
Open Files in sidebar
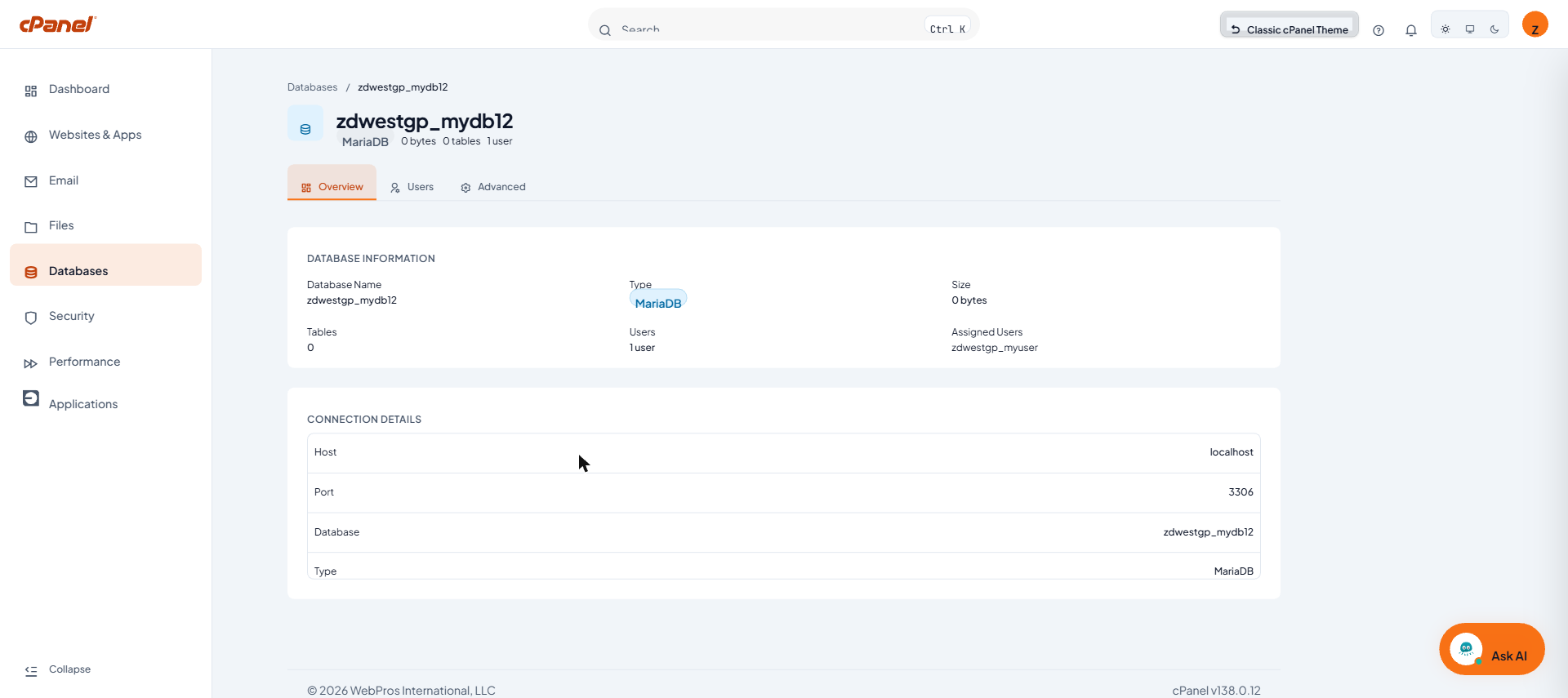(105, 226)
